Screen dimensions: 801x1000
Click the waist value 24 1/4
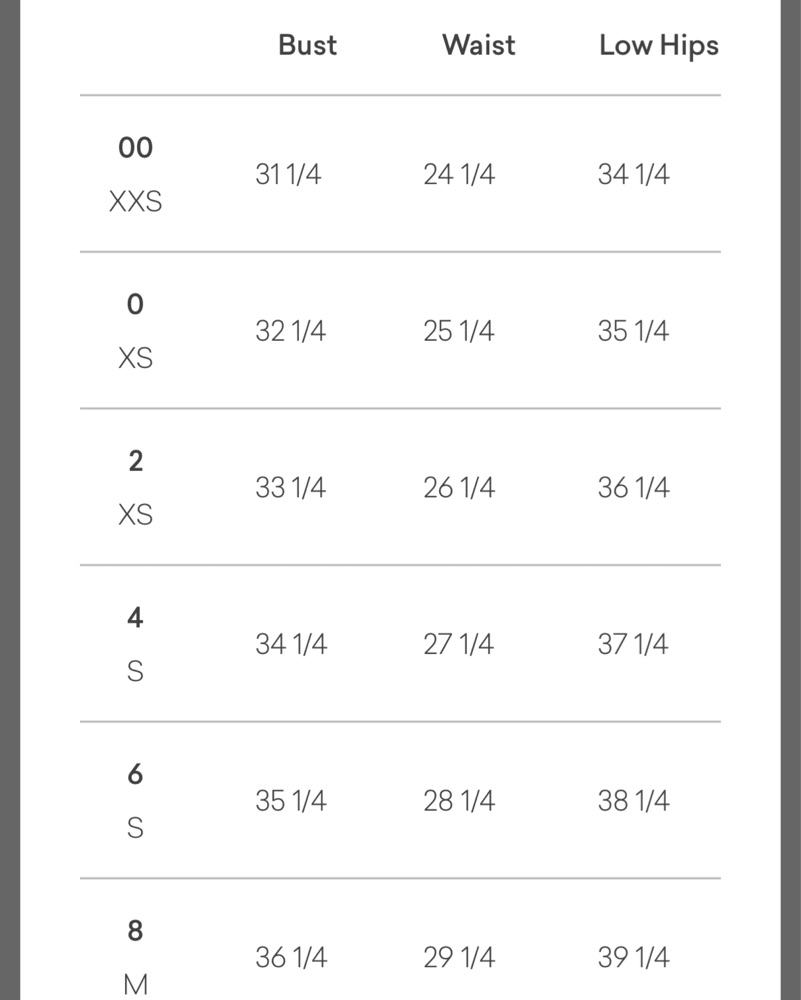459,174
